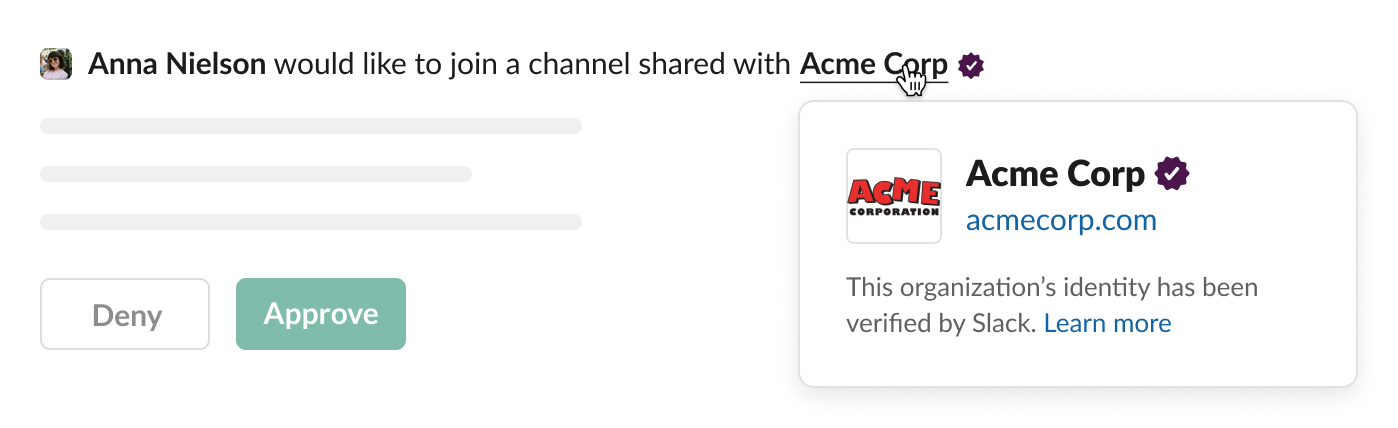
Task: Deny the join request
Action: (x=125, y=314)
